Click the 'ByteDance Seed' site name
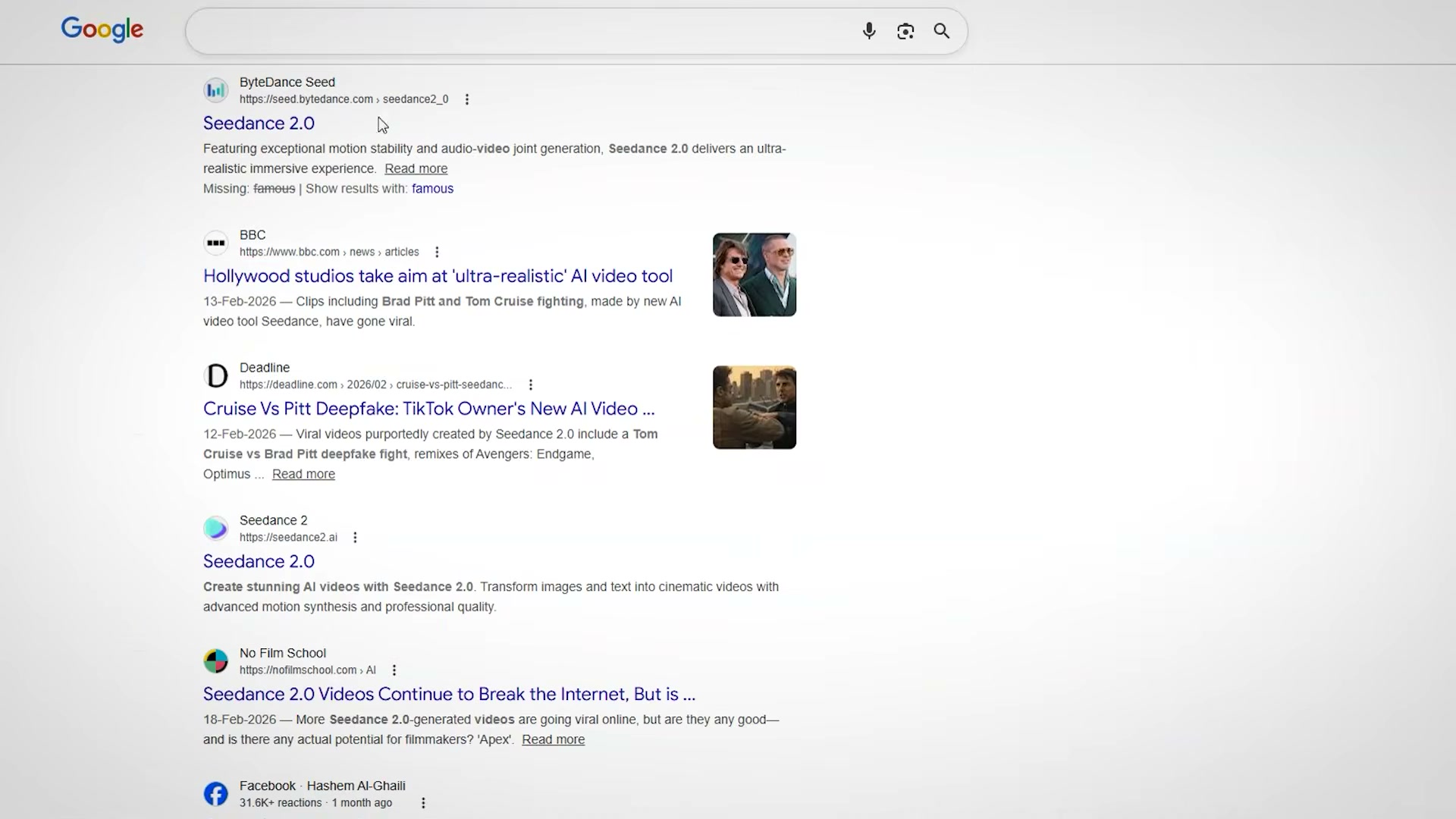 [287, 82]
